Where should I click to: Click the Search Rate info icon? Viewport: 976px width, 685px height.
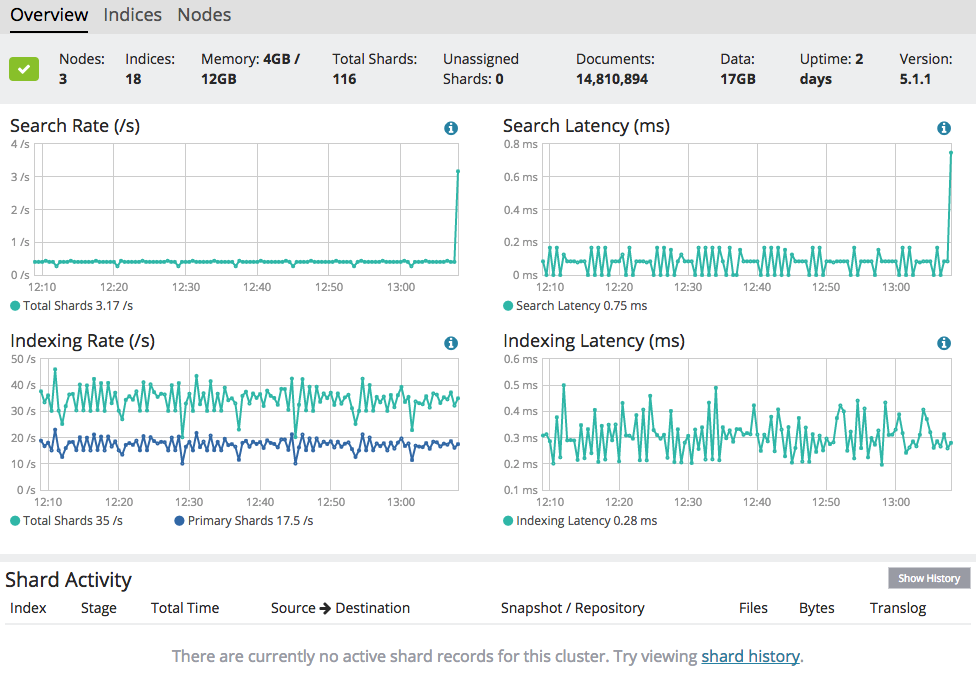pos(451,128)
